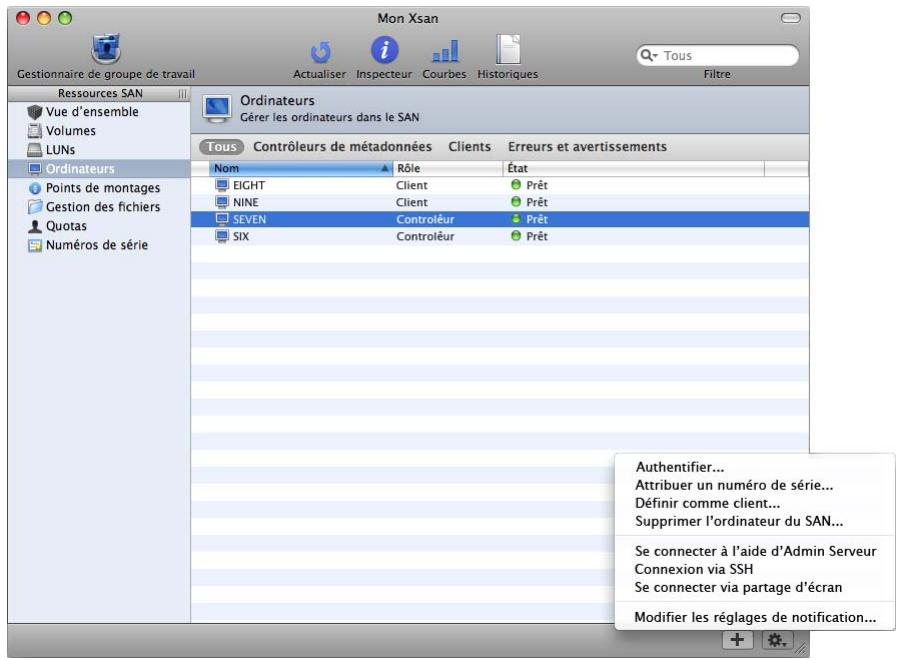Click the LUNs disk icon

tap(35, 150)
